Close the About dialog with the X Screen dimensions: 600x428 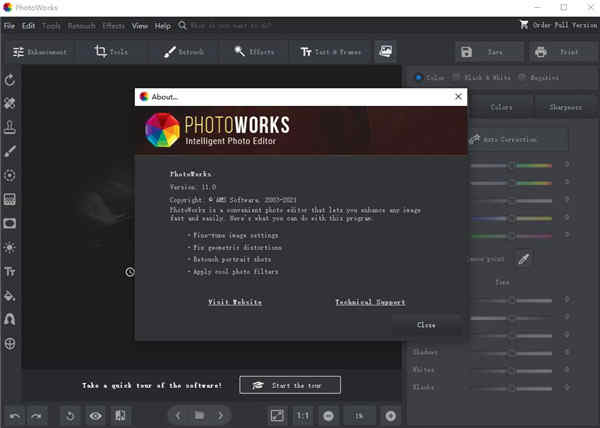(458, 97)
